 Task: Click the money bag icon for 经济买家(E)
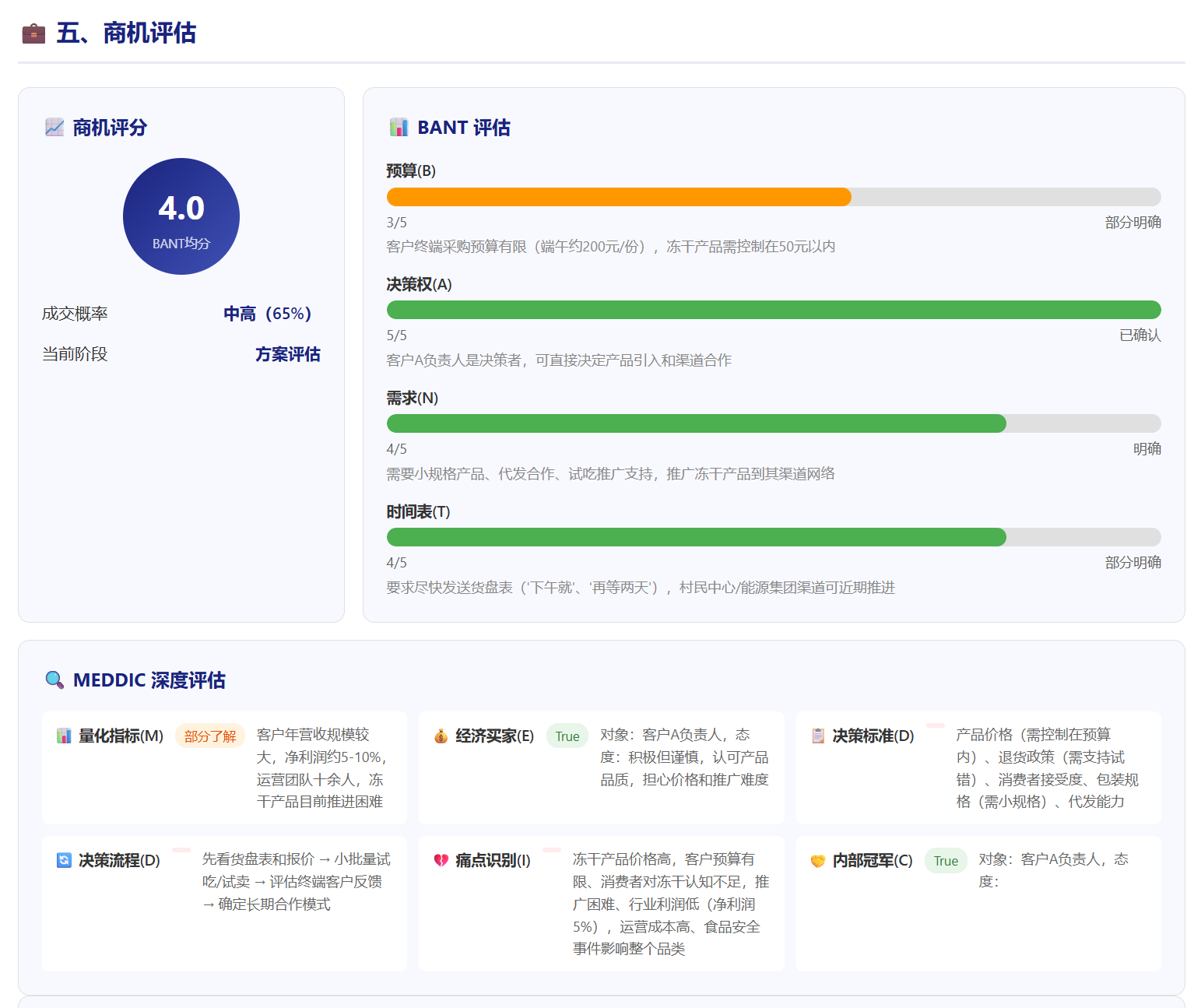(441, 736)
